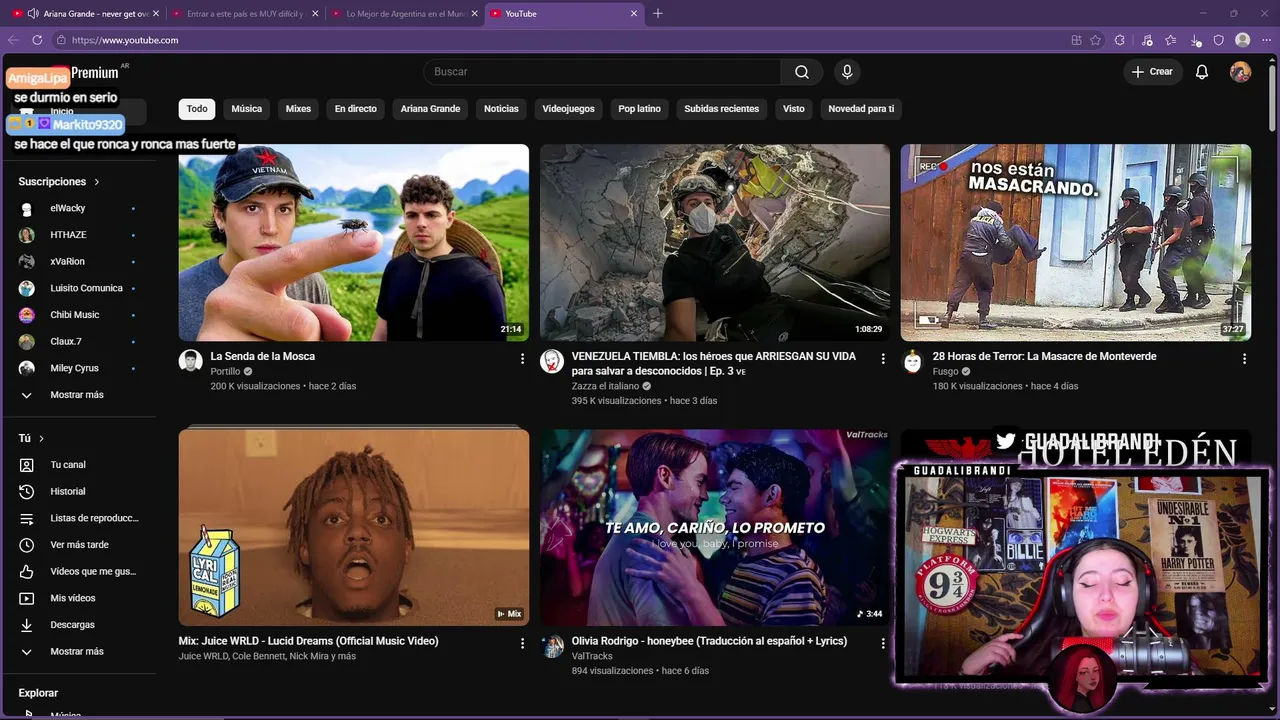The height and width of the screenshot is (720, 1280).
Task: Open the media control music icon
Action: tap(1146, 40)
